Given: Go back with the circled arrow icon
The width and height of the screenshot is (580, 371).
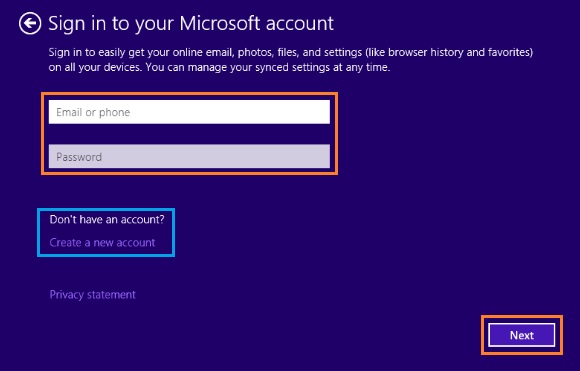Looking at the screenshot, I should (30, 23).
